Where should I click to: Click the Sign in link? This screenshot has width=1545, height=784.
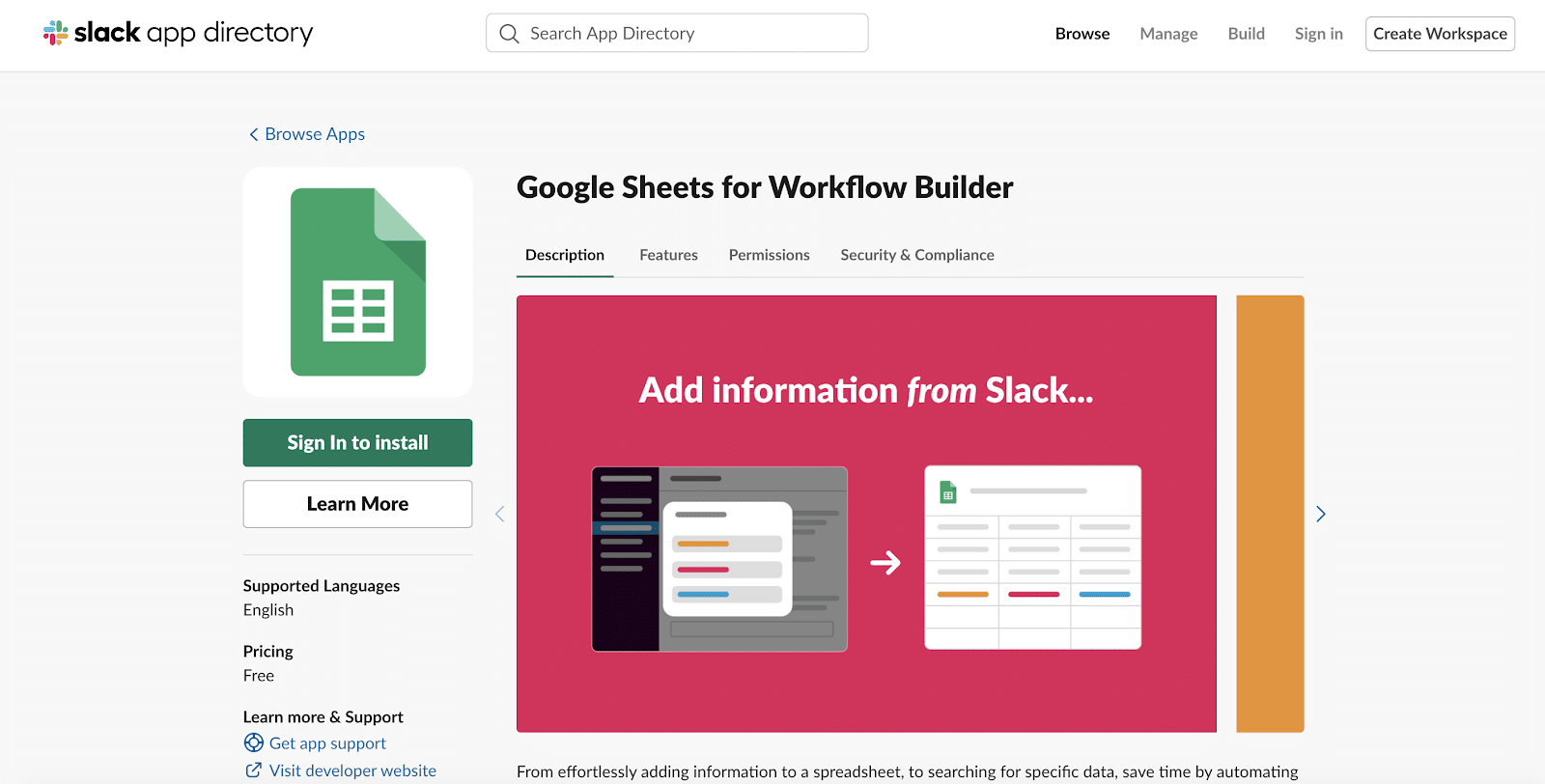click(1319, 34)
